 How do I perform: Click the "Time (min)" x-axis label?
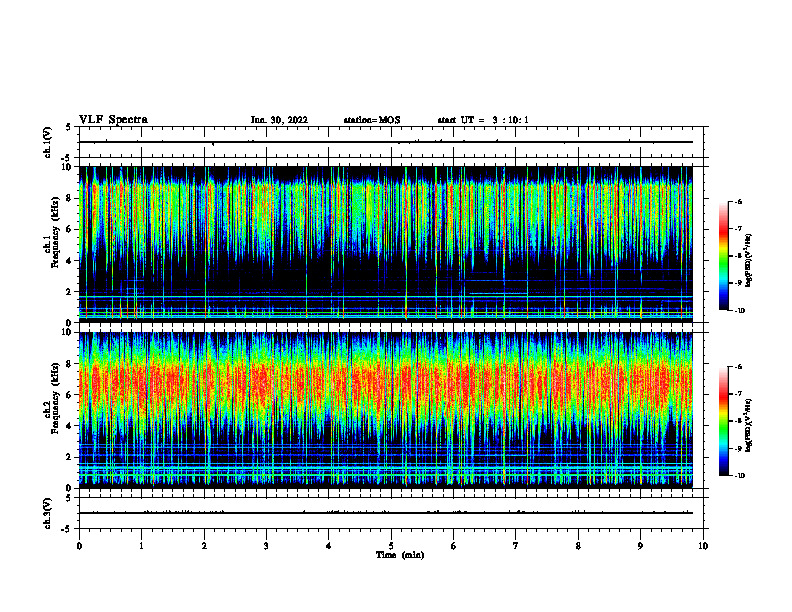(400, 555)
